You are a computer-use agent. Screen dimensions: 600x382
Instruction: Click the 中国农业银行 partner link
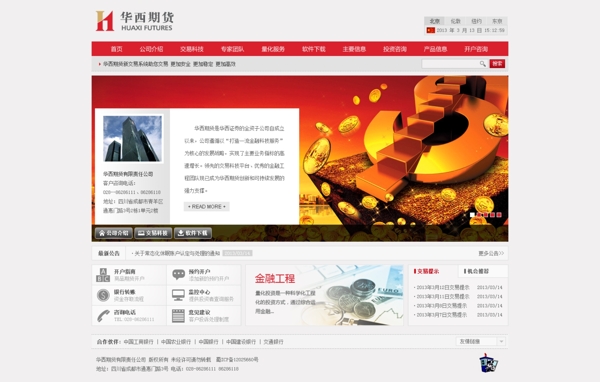pyautogui.click(x=176, y=342)
